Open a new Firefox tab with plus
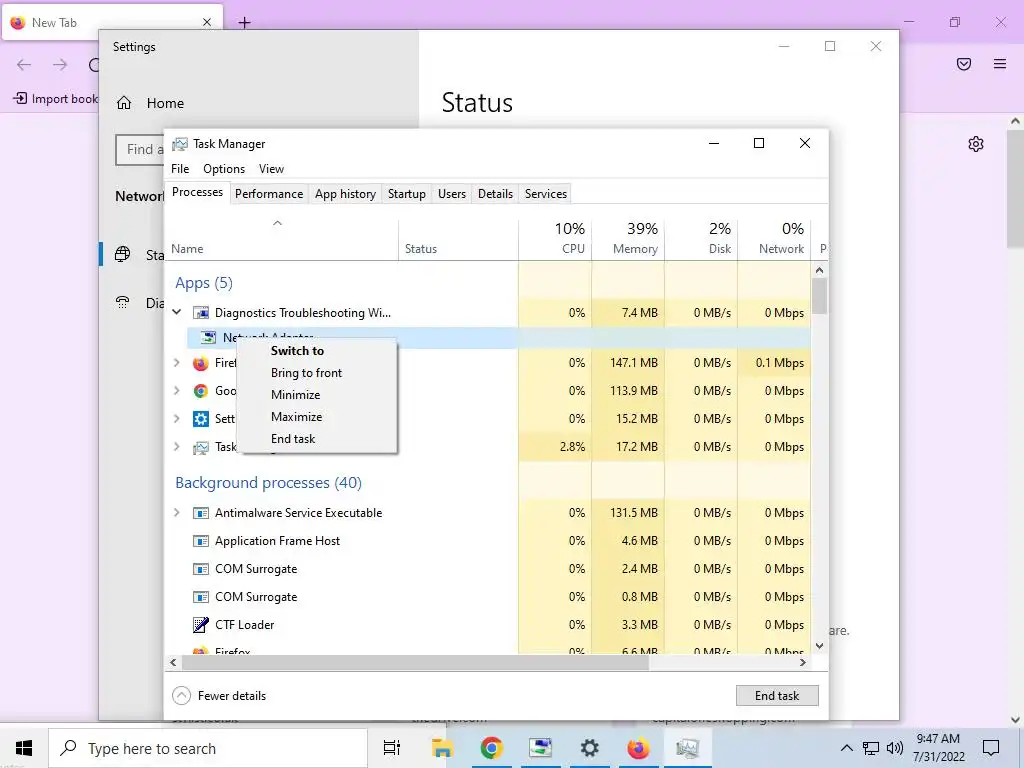 [x=244, y=23]
